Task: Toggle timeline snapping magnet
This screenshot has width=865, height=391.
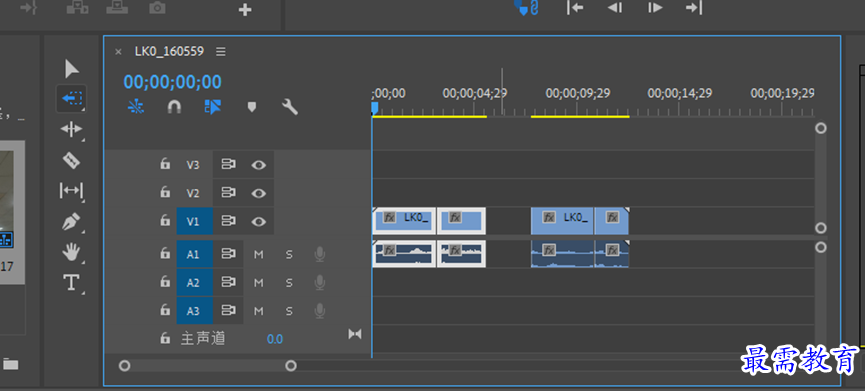Action: [174, 106]
